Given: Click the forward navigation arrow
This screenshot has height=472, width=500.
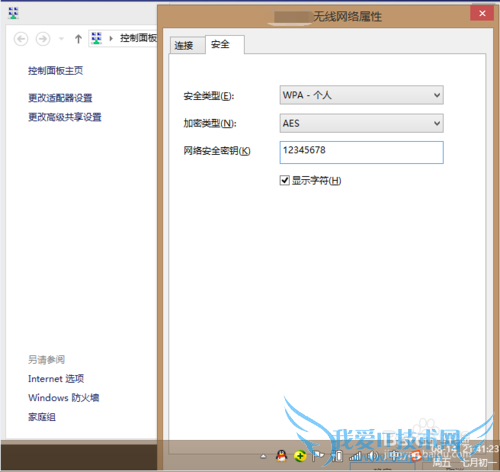Looking at the screenshot, I should (x=43, y=39).
